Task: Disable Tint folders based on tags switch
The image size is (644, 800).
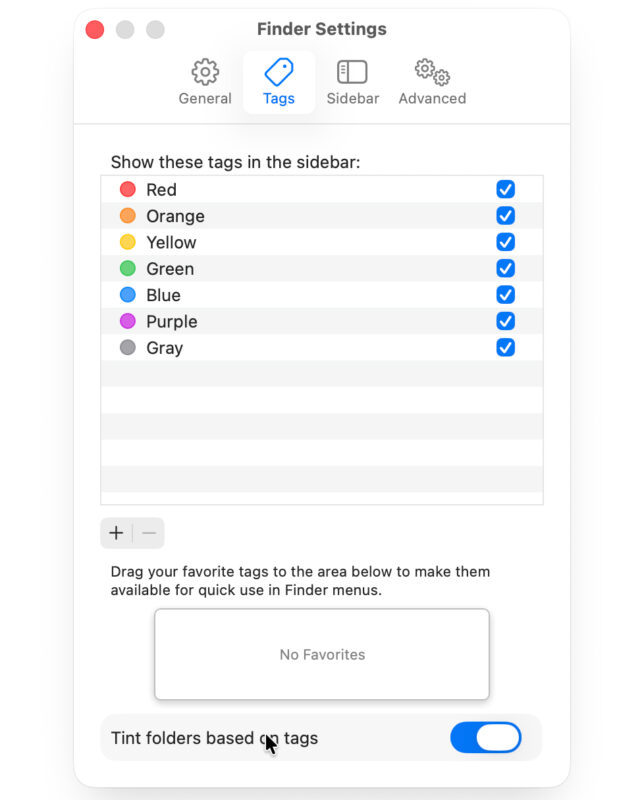Action: click(486, 738)
